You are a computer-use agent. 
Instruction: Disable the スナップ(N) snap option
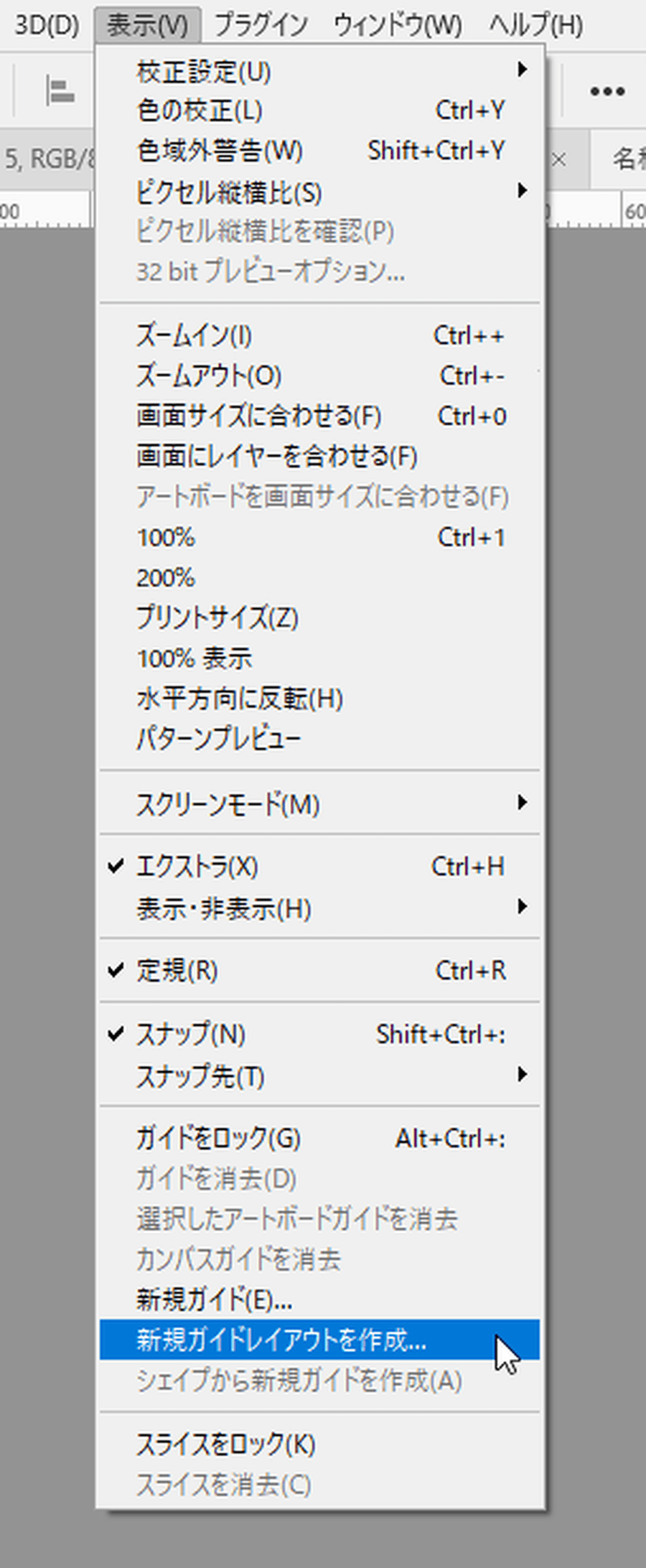[x=190, y=1034]
